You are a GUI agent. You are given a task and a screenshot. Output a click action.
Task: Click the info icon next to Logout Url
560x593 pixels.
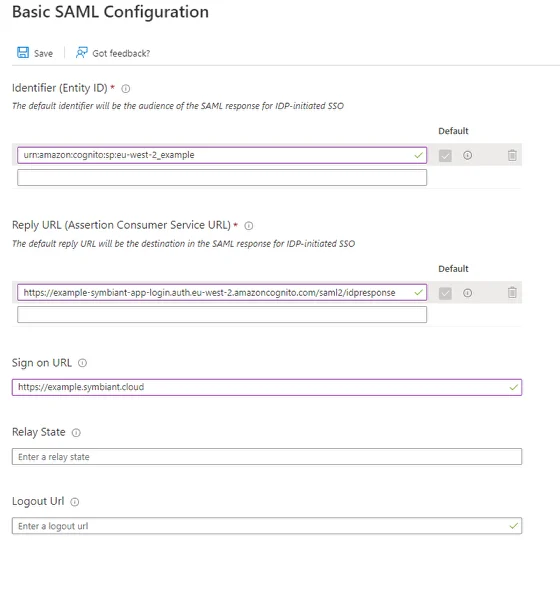click(x=75, y=502)
